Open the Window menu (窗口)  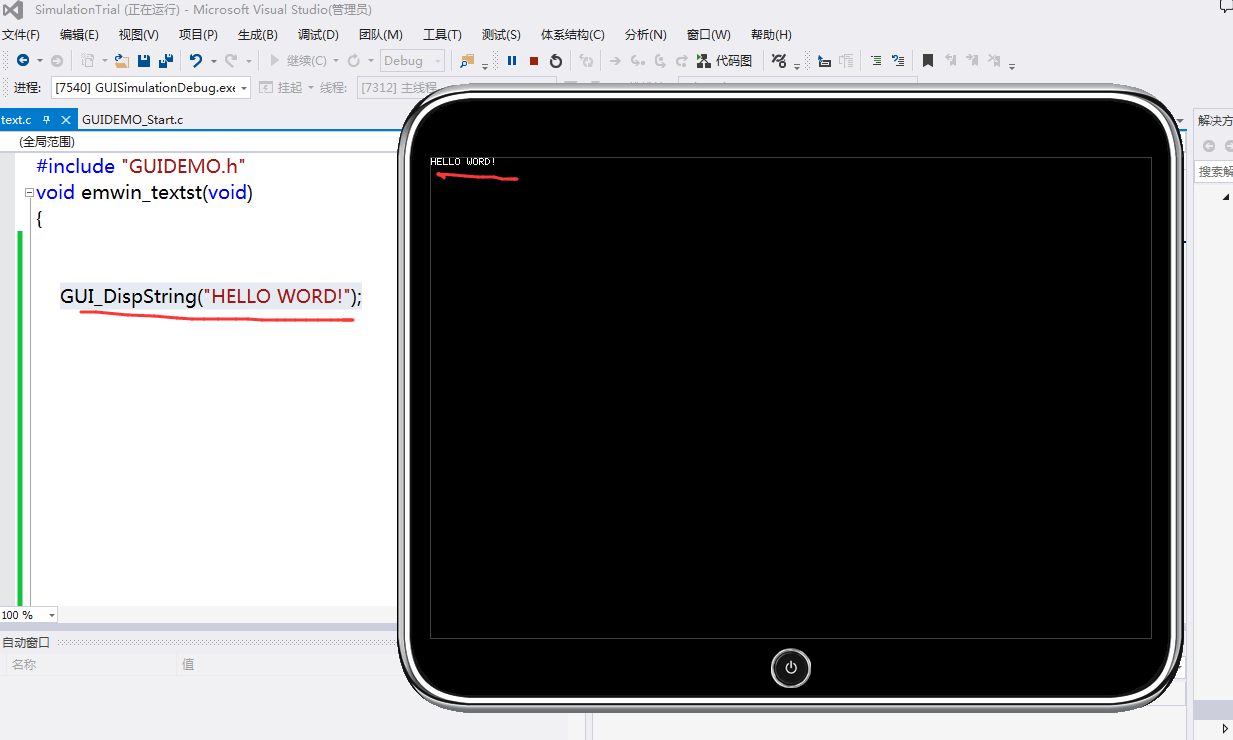pos(708,35)
